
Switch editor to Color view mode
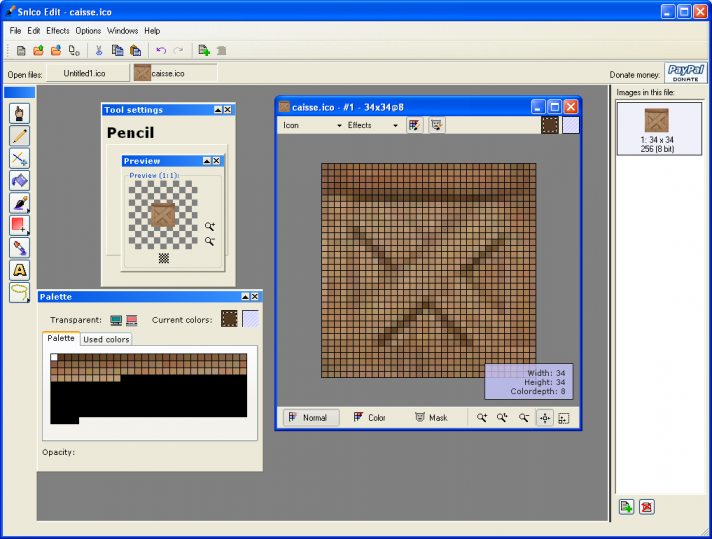tap(370, 418)
